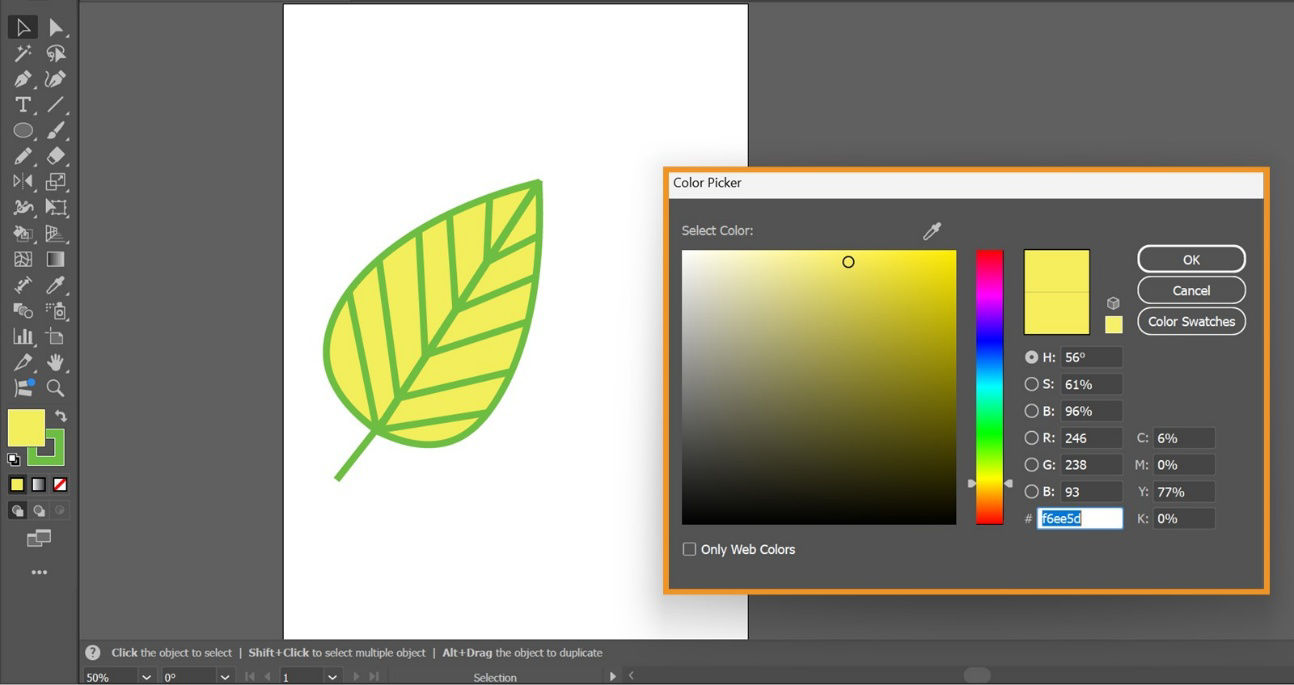Image resolution: width=1294 pixels, height=685 pixels.
Task: Select the Selection tool arrow
Action: (x=22, y=27)
